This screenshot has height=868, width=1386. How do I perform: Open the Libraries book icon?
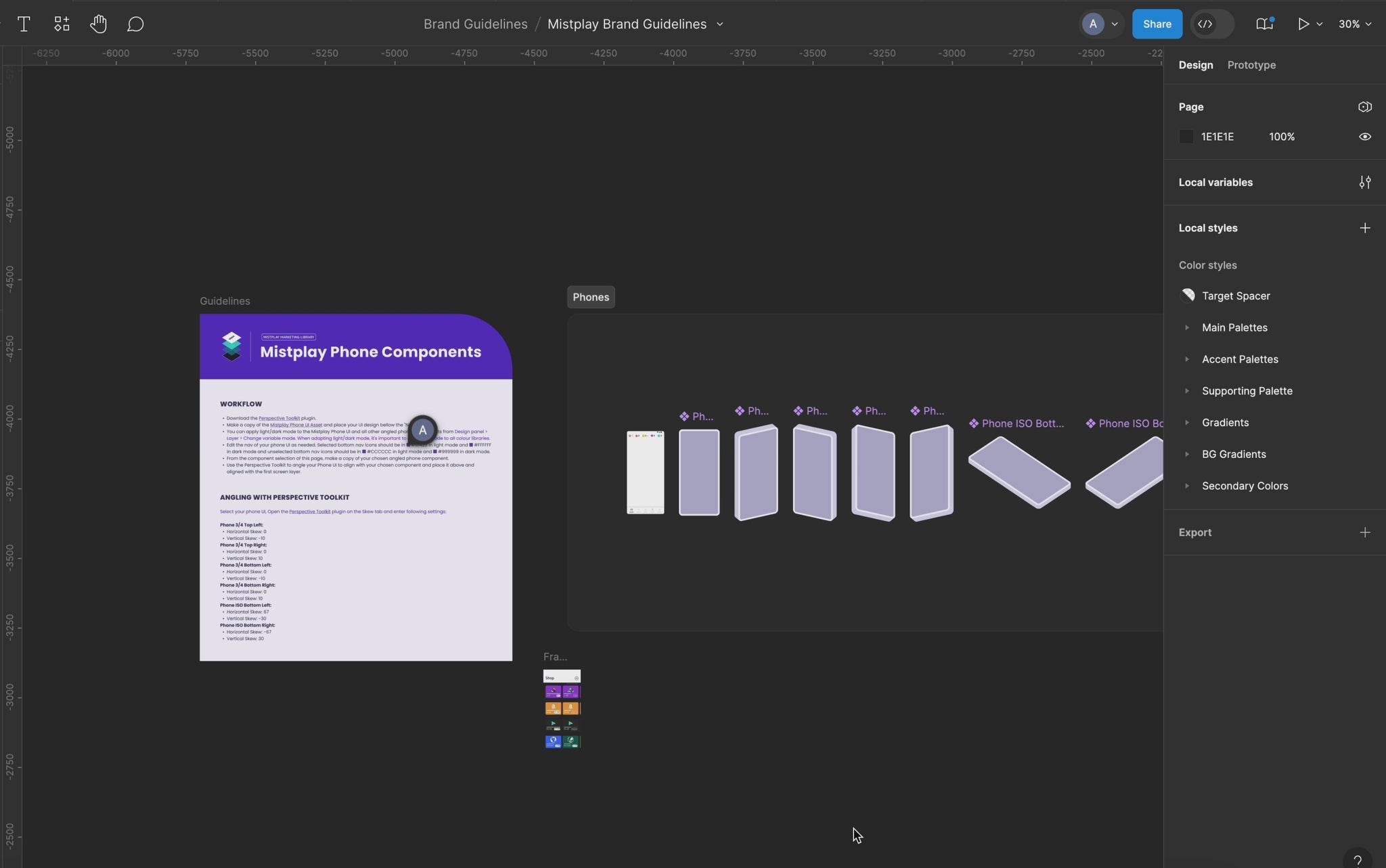pyautogui.click(x=1264, y=24)
